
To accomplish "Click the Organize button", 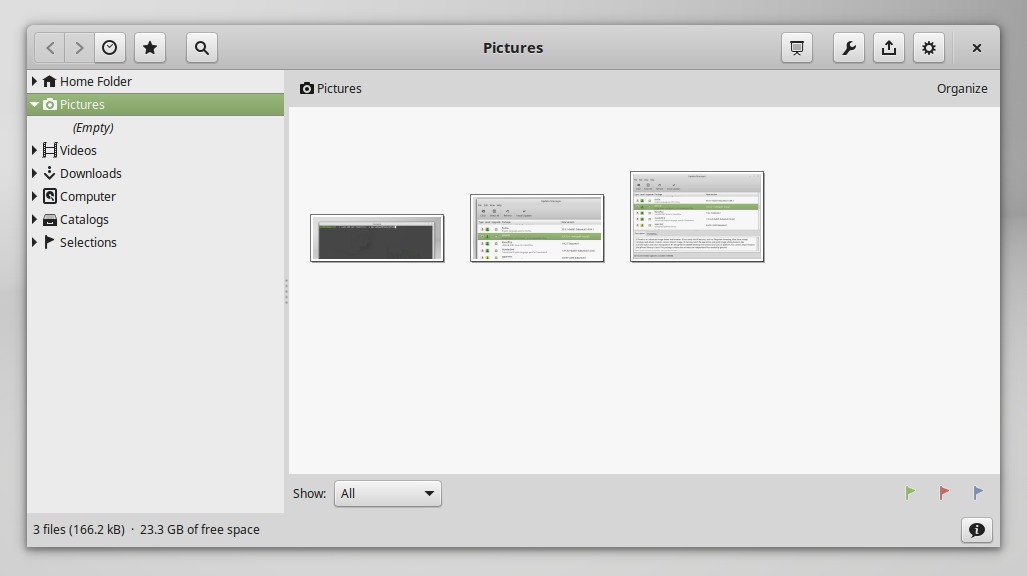I will tap(962, 88).
